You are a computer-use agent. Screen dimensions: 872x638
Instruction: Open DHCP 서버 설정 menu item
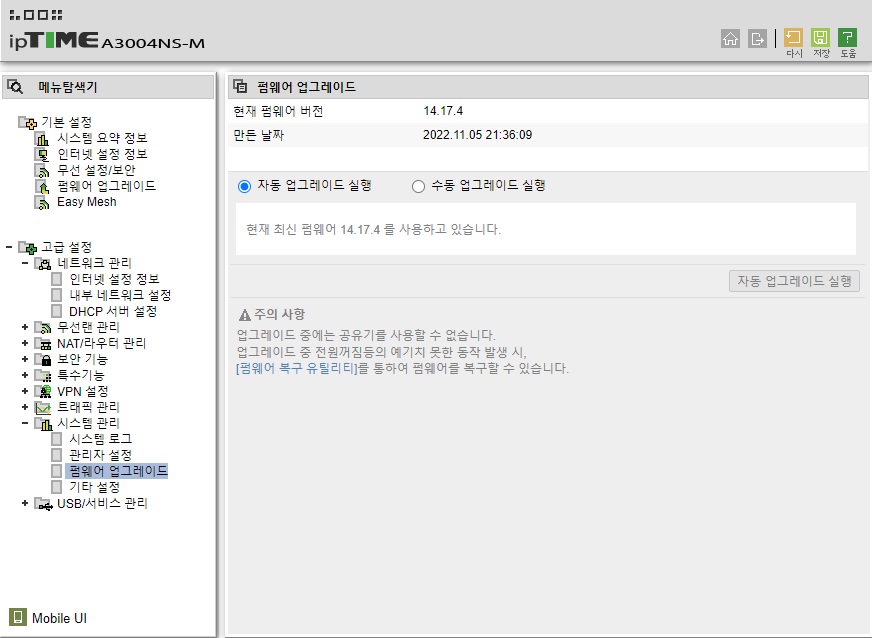click(113, 311)
